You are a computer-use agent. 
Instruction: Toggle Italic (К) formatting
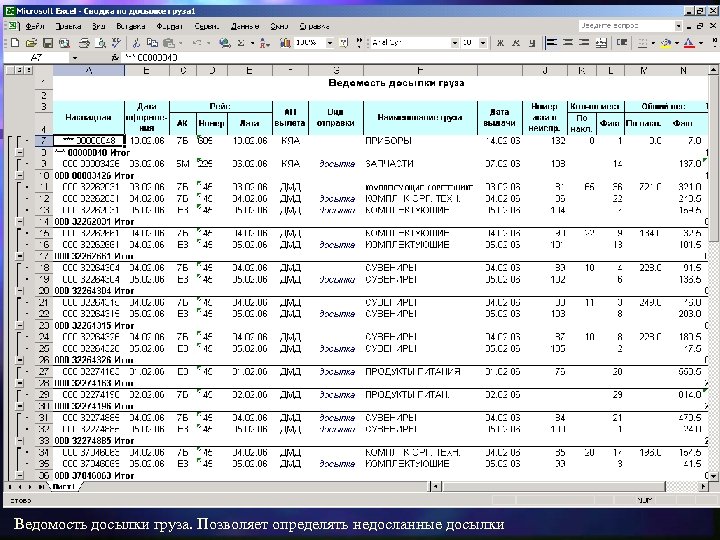[516, 43]
